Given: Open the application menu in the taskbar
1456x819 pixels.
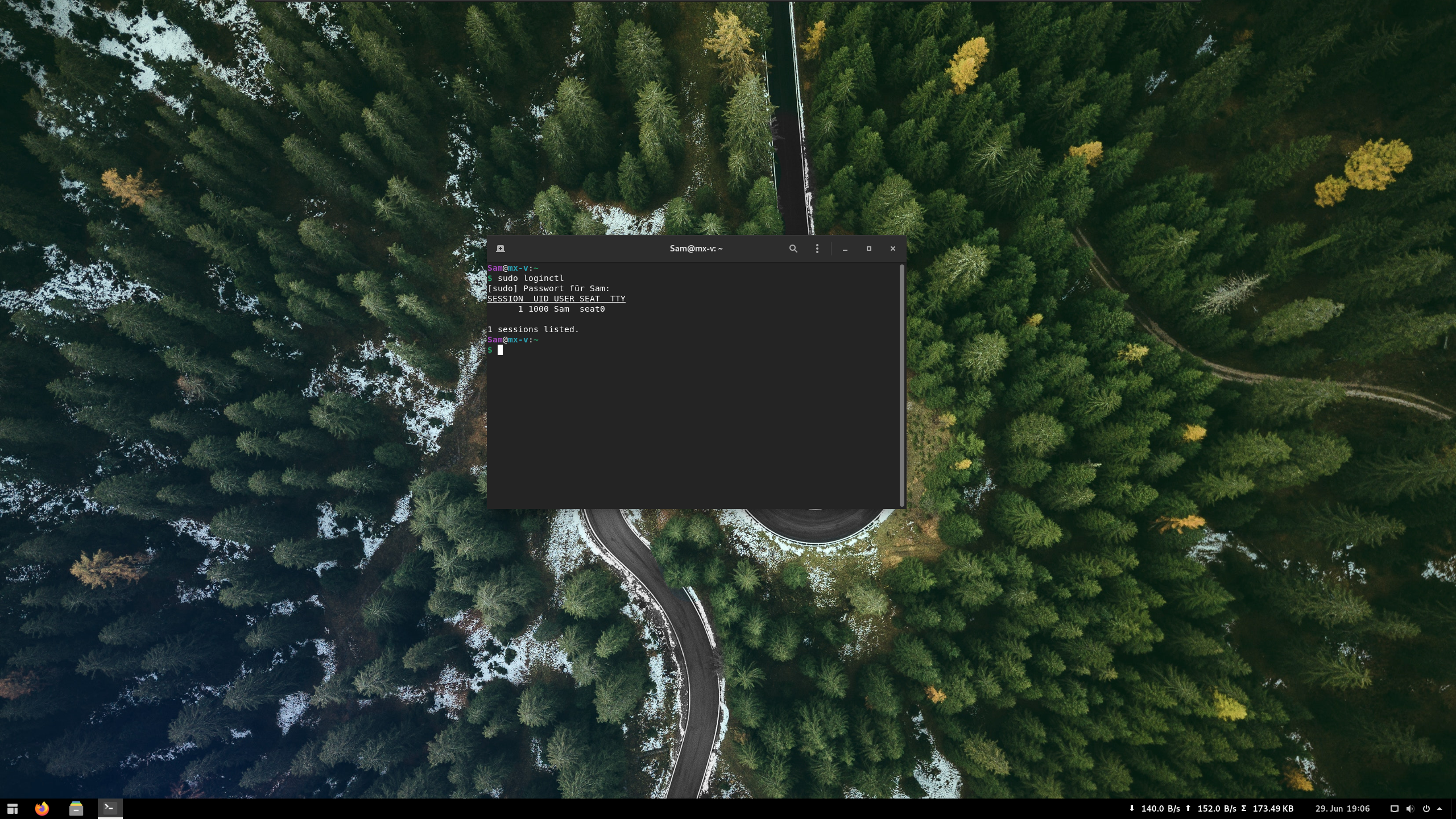Looking at the screenshot, I should click(x=13, y=808).
